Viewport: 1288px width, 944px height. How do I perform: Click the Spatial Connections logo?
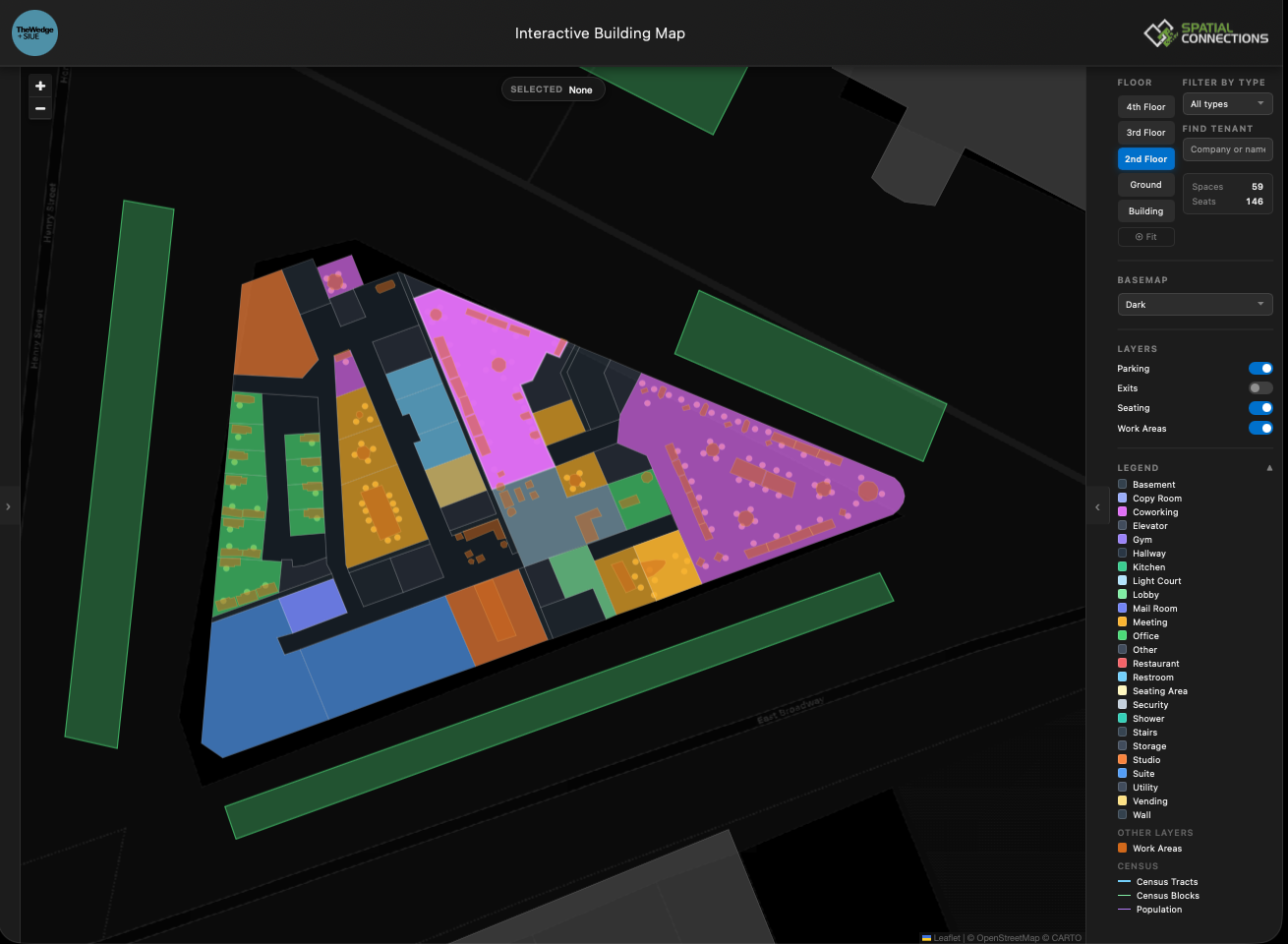(x=1204, y=32)
